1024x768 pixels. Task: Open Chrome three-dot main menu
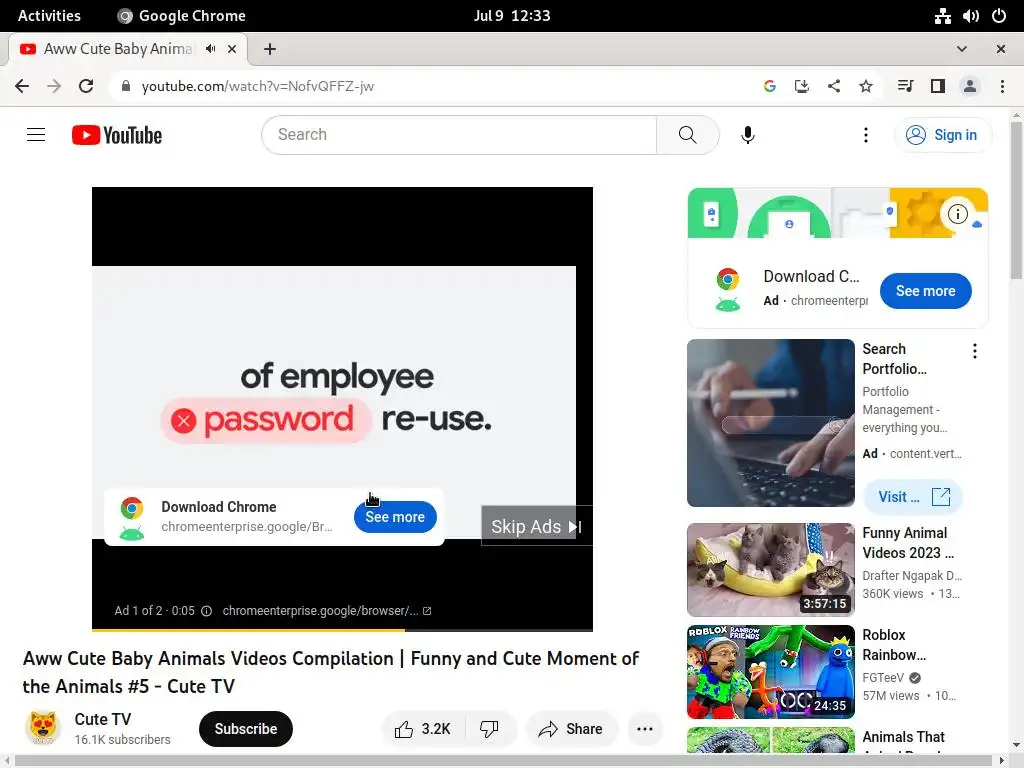tap(1002, 86)
